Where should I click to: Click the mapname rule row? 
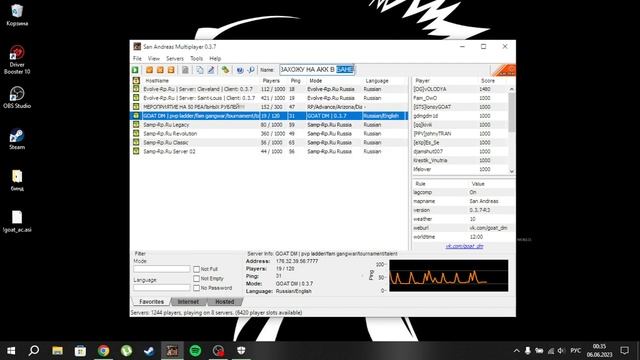pyautogui.click(x=464, y=201)
